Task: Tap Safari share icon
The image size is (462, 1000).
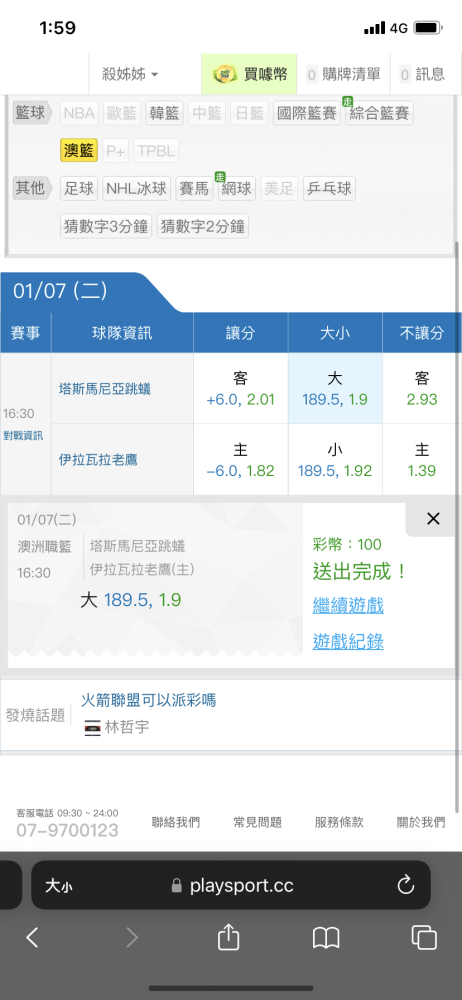Action: [228, 937]
